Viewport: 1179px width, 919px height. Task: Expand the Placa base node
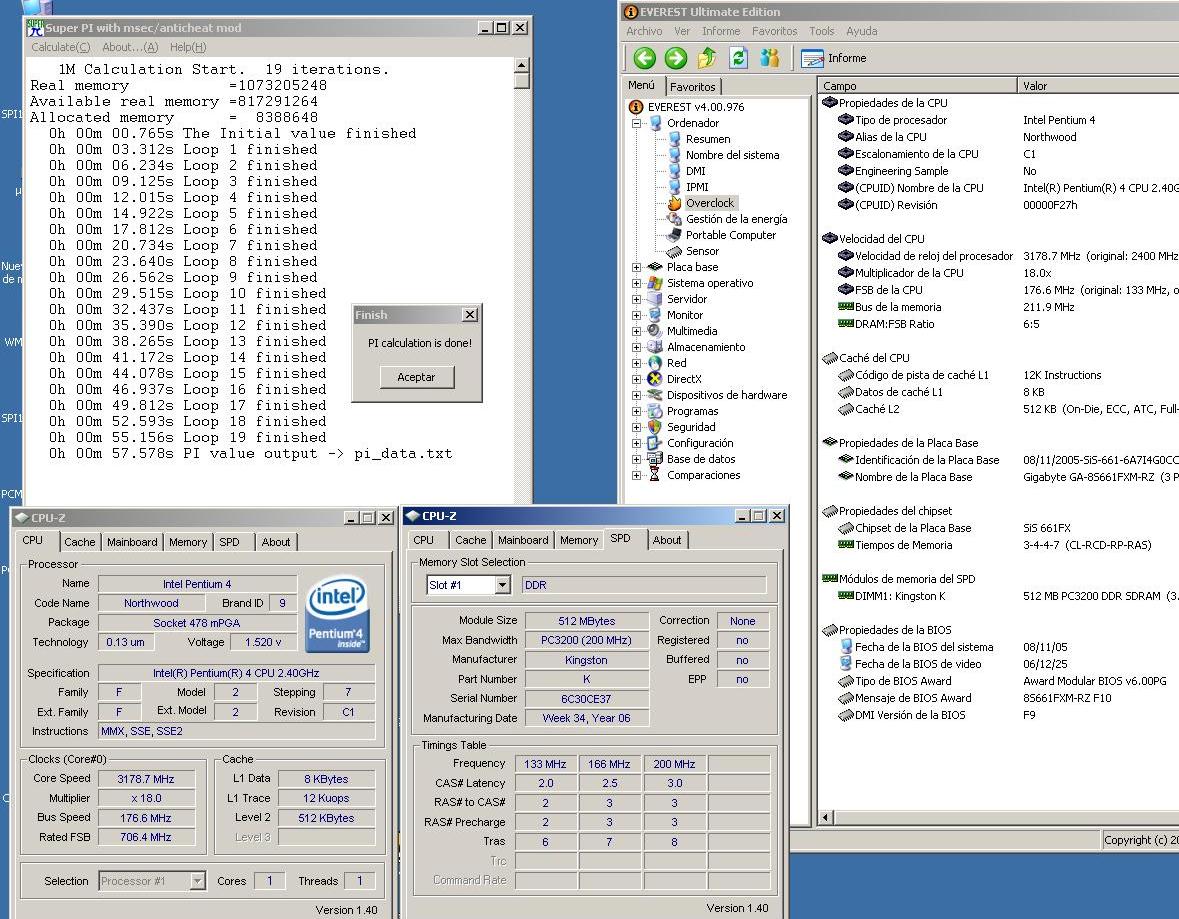pyautogui.click(x=636, y=267)
